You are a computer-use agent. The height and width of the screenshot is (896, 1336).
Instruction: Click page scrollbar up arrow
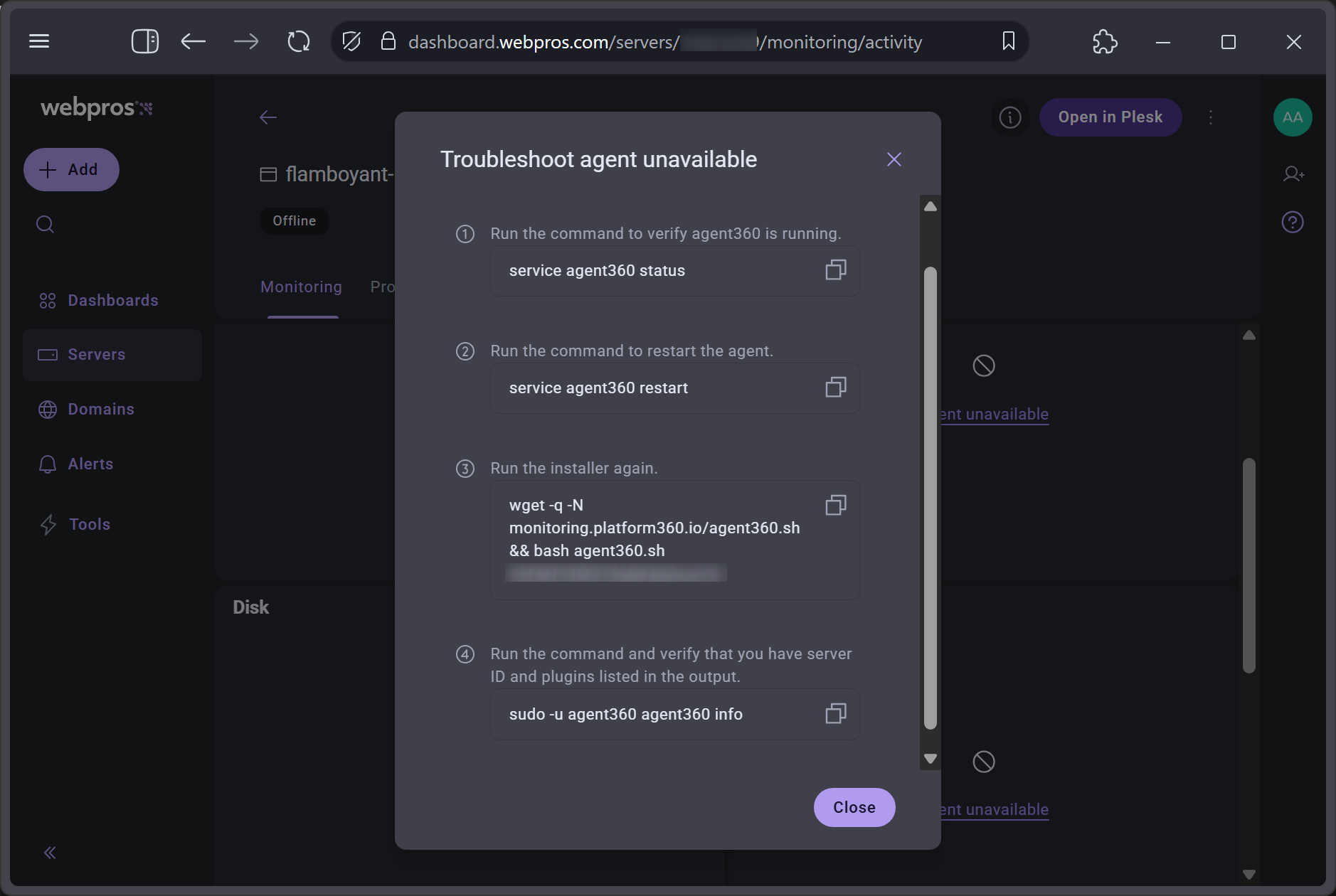click(x=1248, y=335)
